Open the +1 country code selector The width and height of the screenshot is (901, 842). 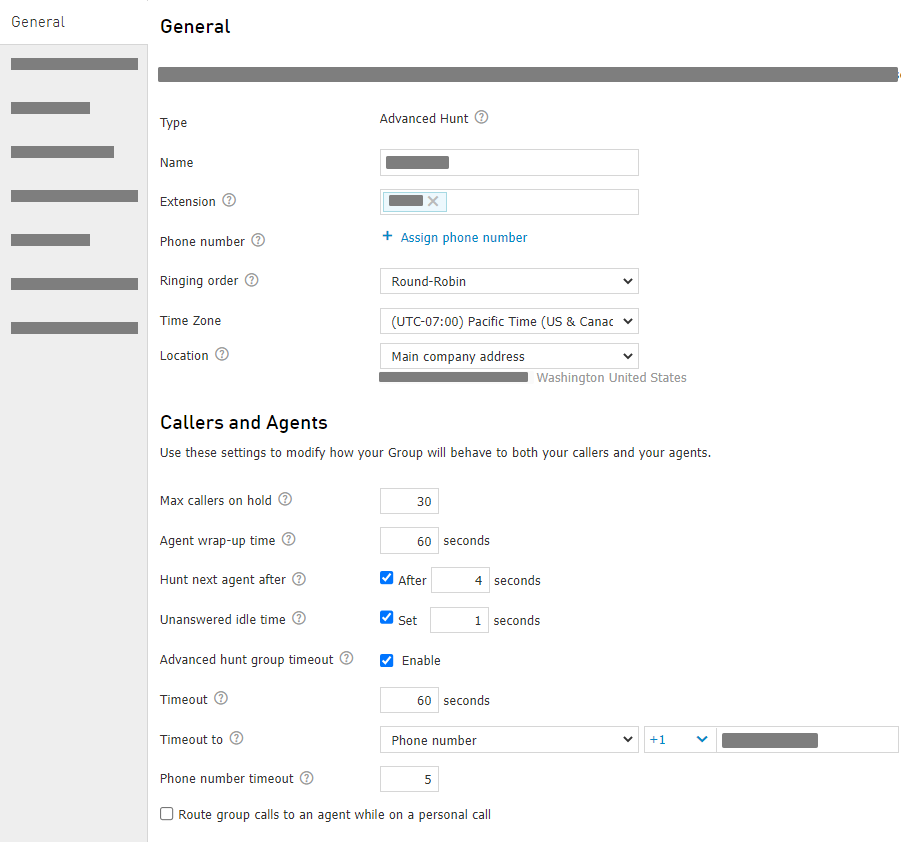(x=679, y=740)
